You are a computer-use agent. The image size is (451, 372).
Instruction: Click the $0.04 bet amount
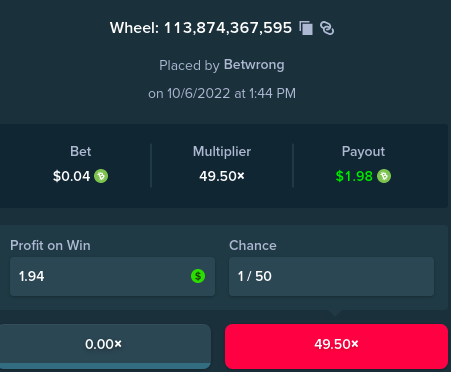71,176
